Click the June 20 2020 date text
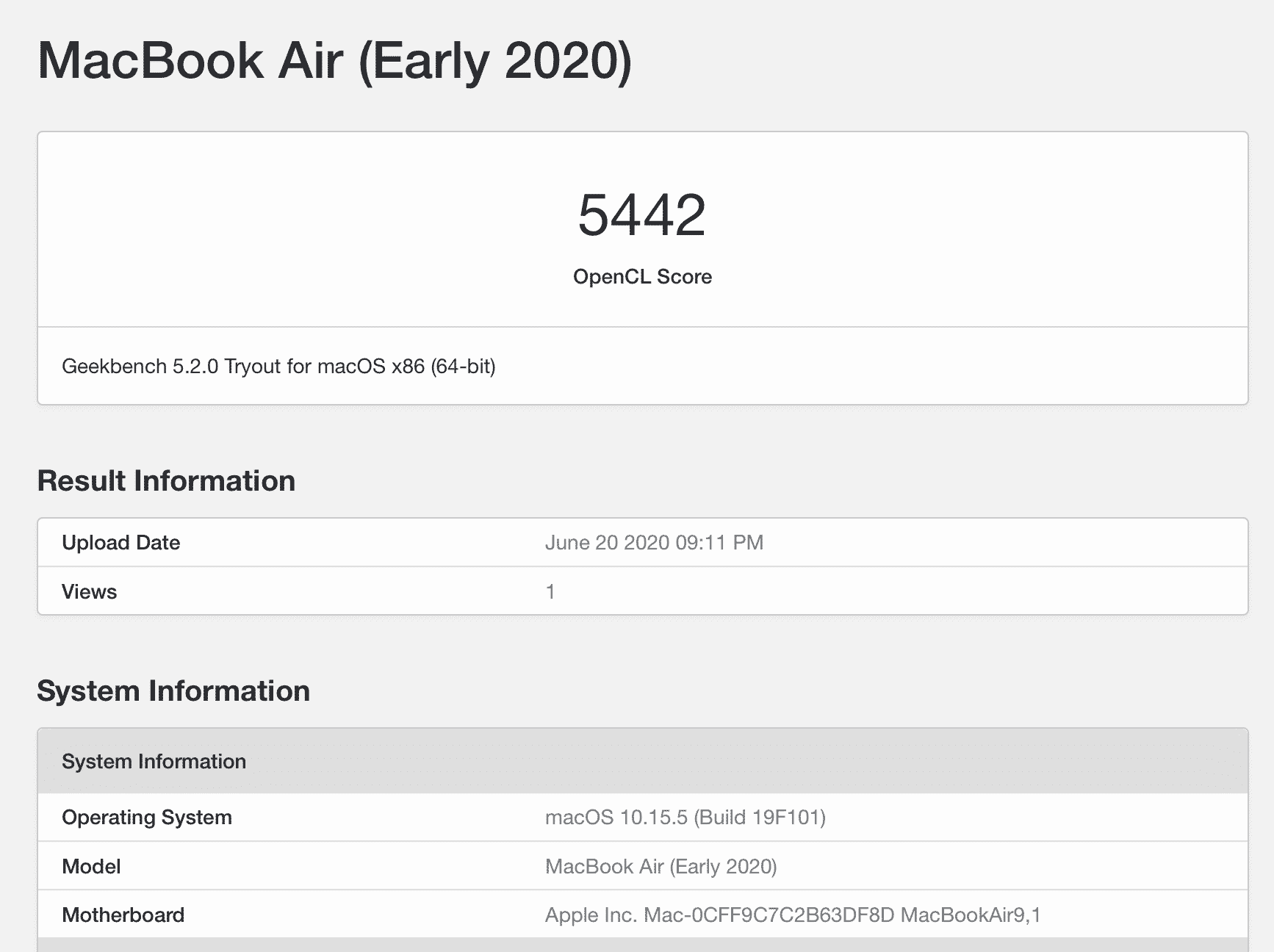 coord(607,543)
